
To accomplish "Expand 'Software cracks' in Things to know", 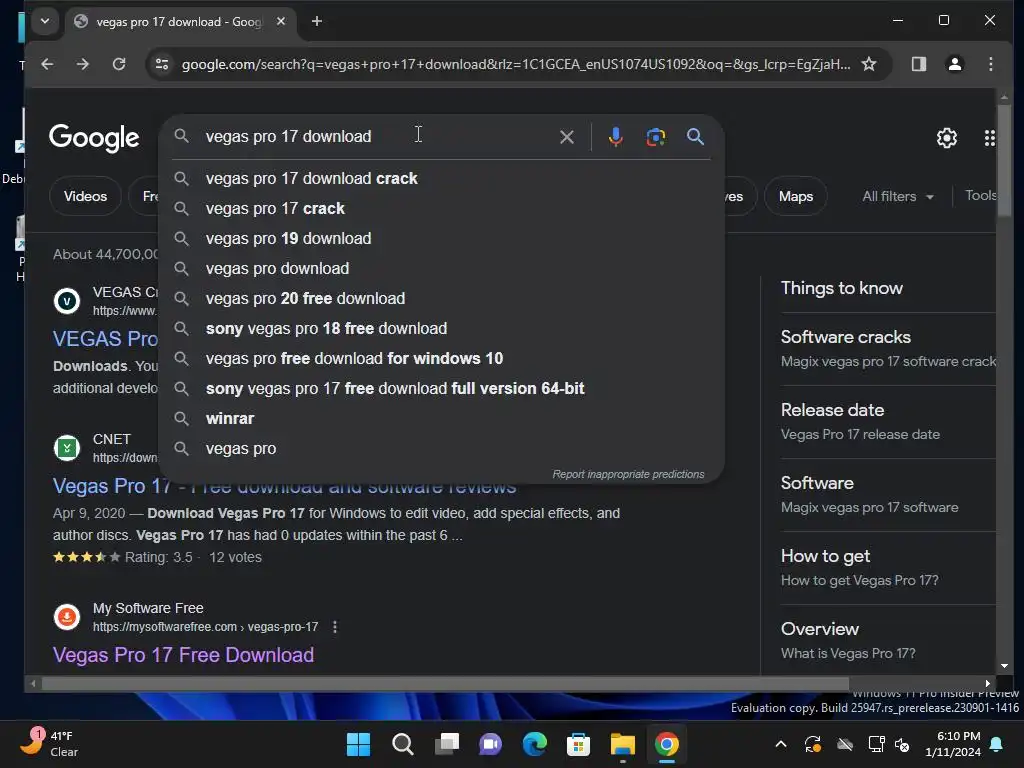I will [888, 349].
